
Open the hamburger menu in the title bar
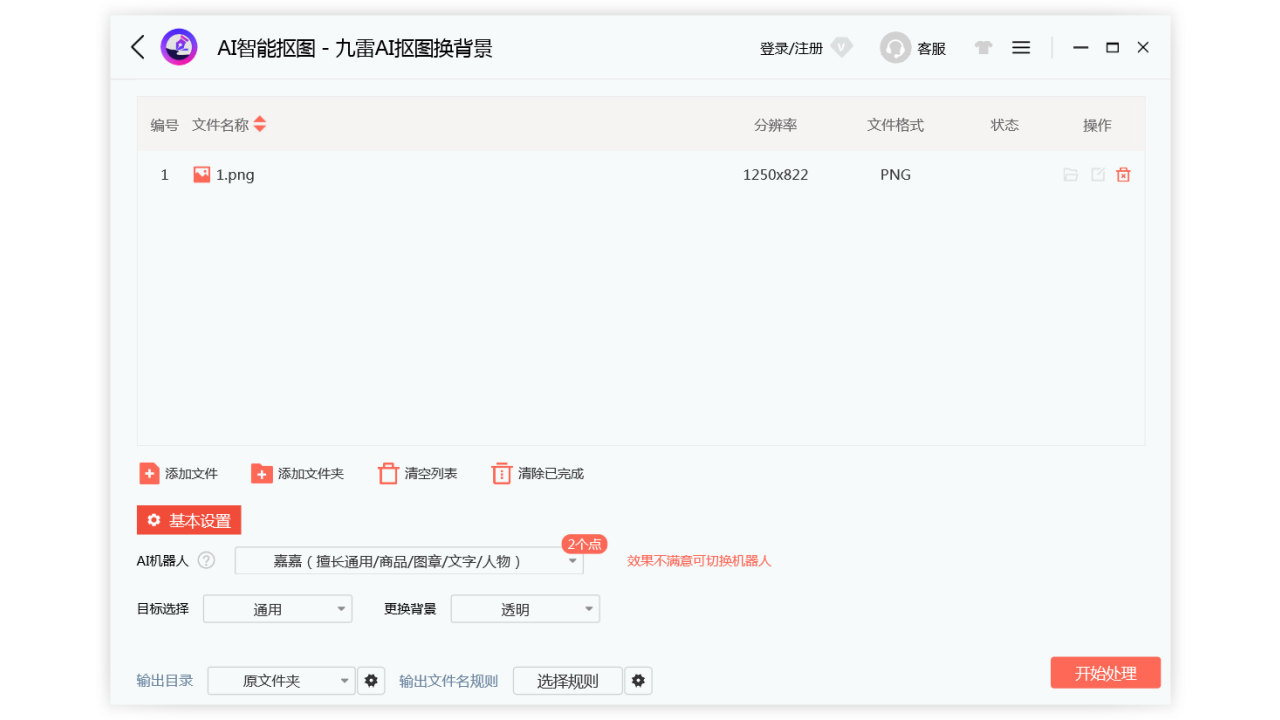1020,47
